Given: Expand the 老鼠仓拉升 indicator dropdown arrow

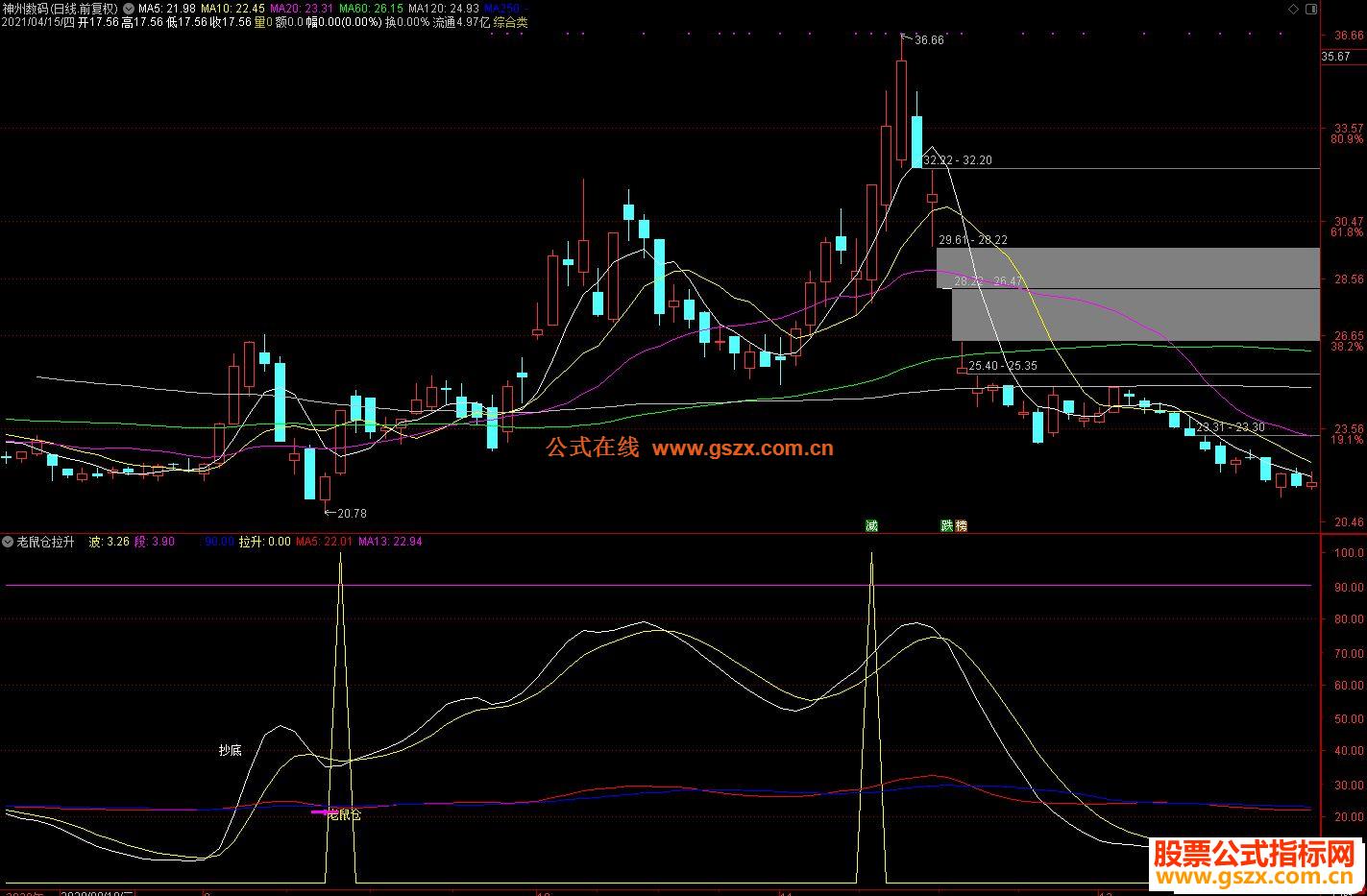Looking at the screenshot, I should click(8, 542).
